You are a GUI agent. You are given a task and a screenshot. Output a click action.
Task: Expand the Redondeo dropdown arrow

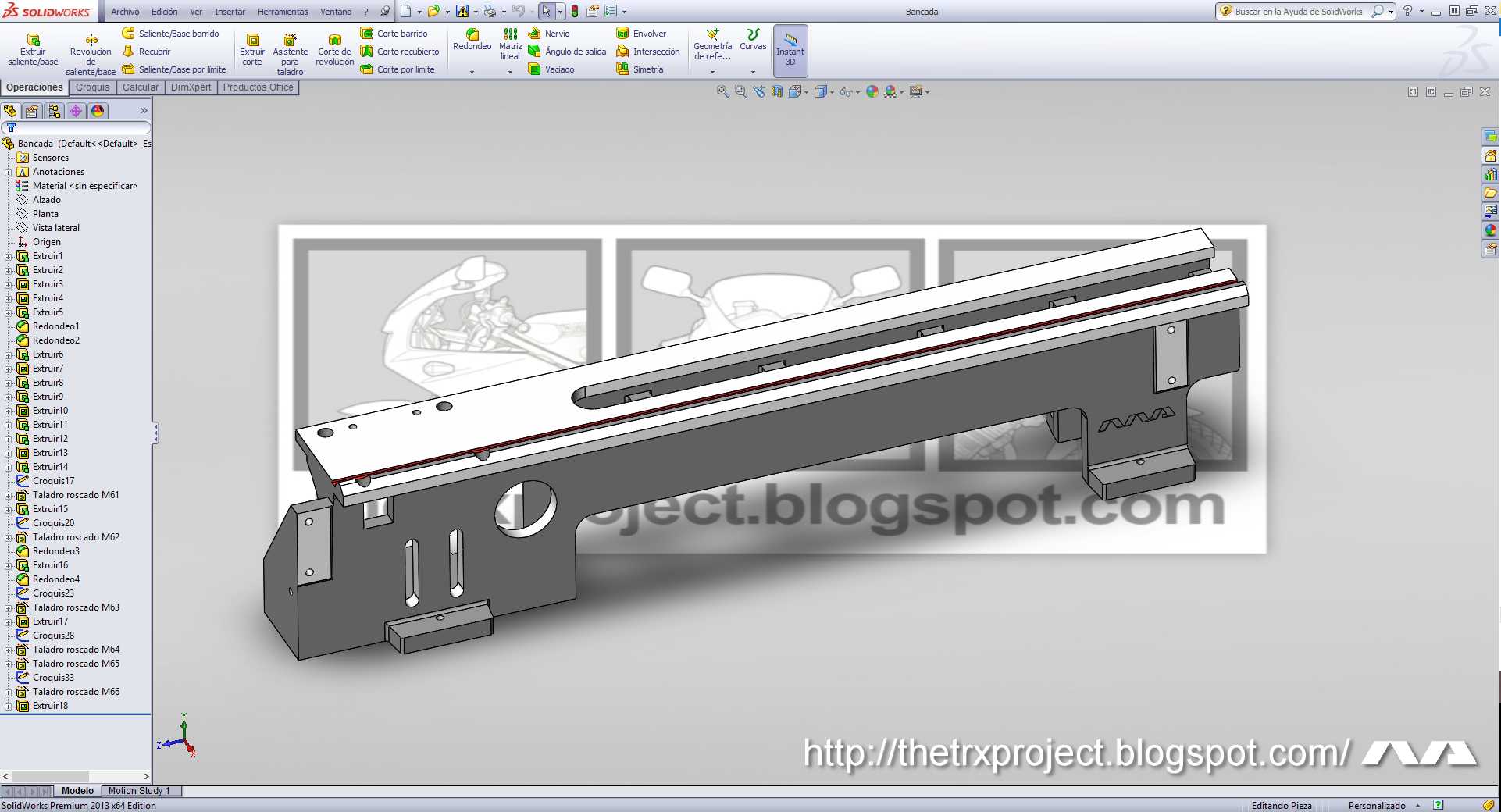click(472, 72)
